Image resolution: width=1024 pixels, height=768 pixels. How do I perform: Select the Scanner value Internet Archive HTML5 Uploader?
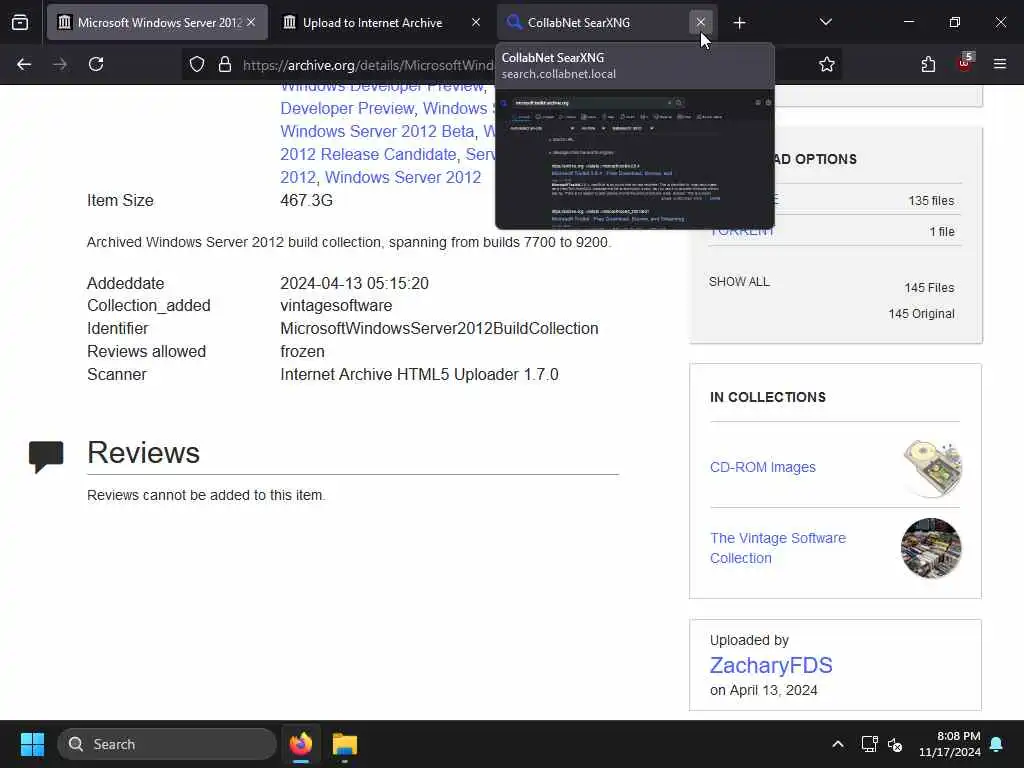tap(419, 374)
